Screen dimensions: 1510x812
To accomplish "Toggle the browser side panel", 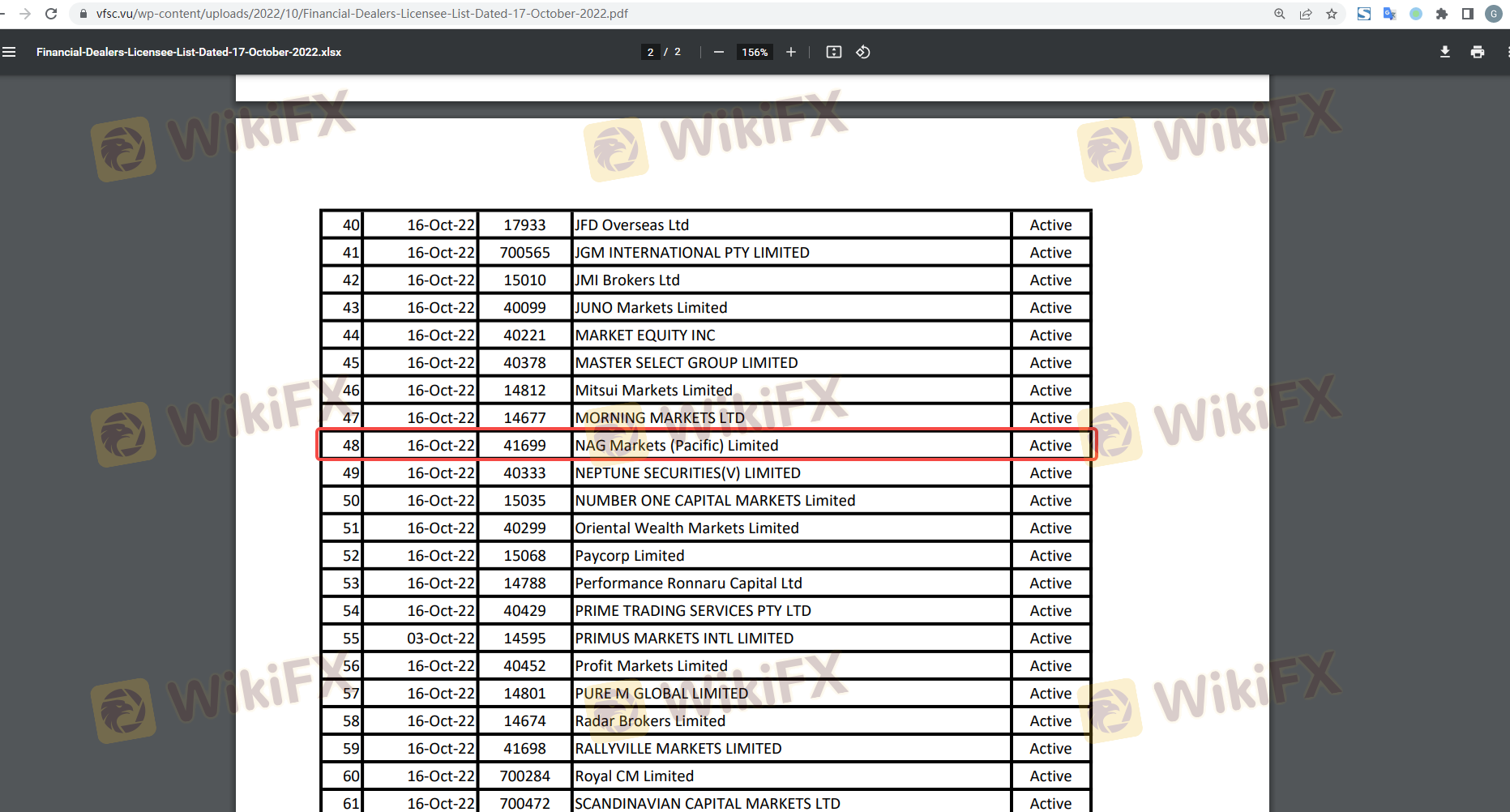I will [x=1467, y=14].
